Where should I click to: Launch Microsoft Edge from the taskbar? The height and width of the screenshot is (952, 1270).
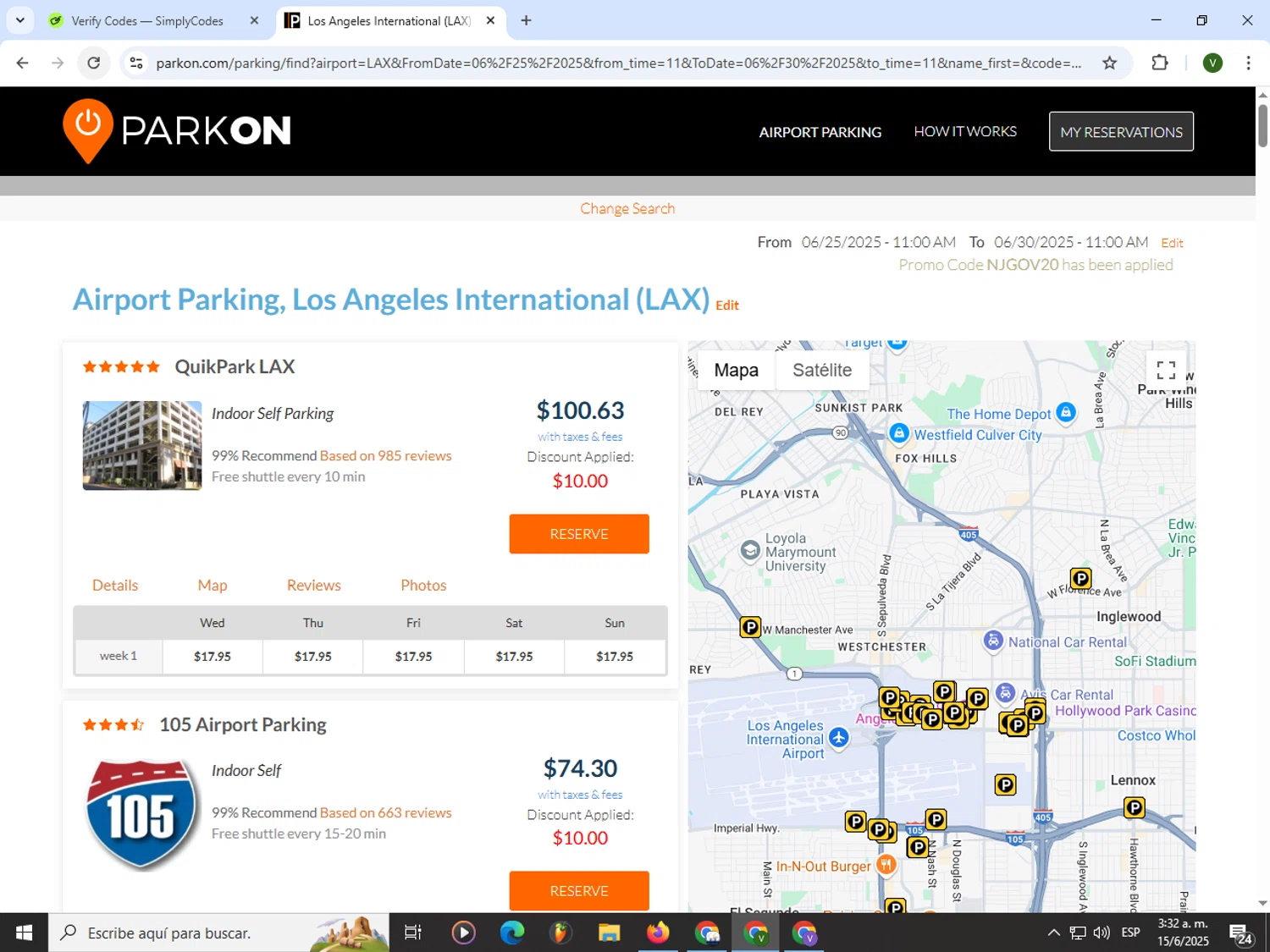(x=512, y=933)
